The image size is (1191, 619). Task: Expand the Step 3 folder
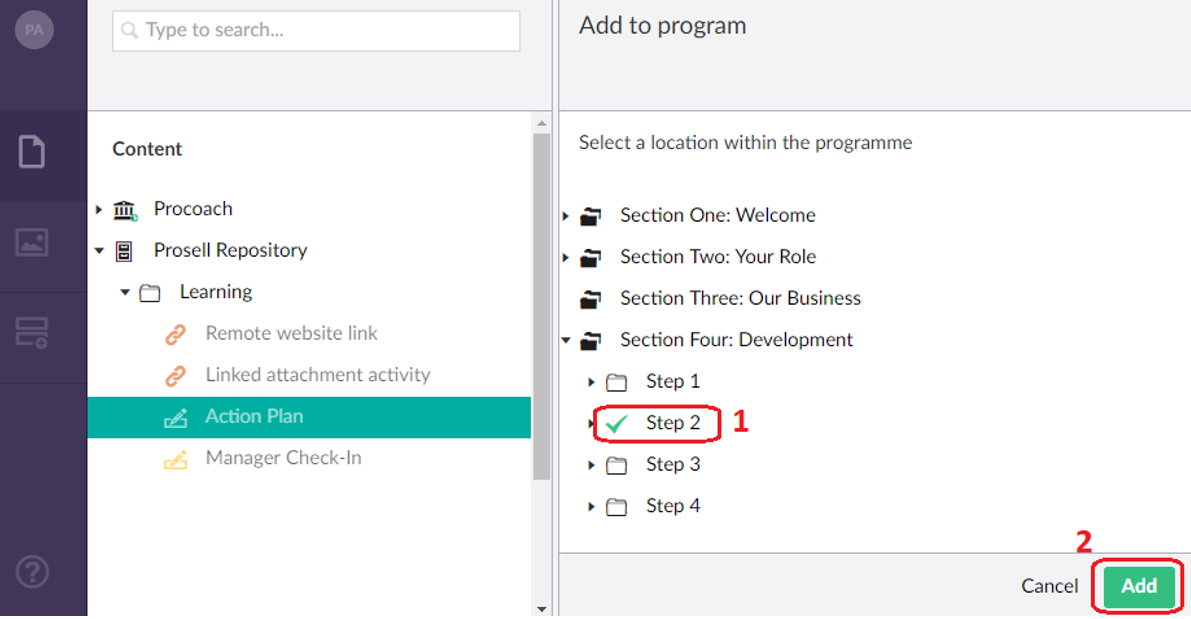591,464
